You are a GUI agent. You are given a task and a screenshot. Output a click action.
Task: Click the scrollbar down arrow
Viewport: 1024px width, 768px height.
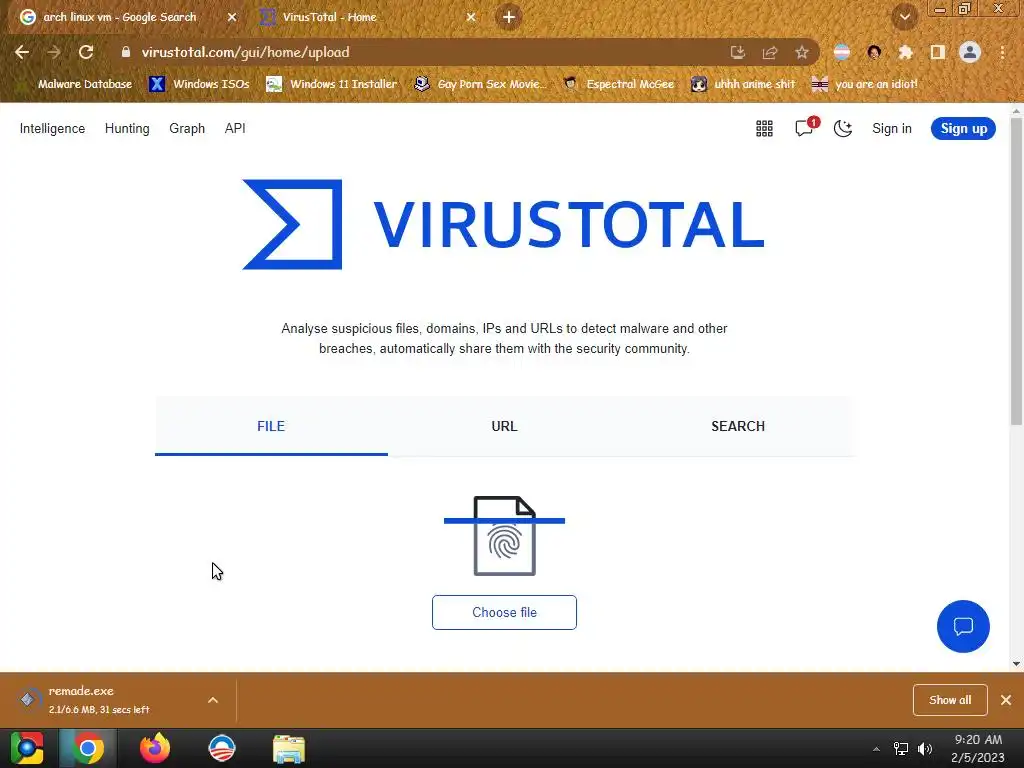pyautogui.click(x=1016, y=664)
